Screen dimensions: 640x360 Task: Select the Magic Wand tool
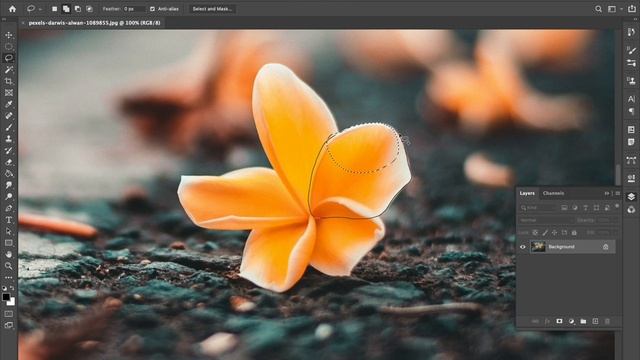coord(9,70)
